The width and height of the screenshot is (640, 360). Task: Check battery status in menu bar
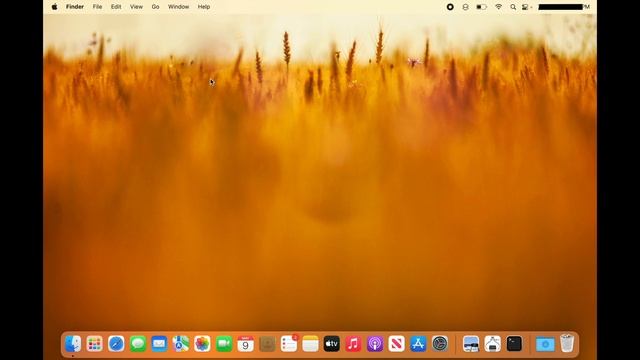482,7
